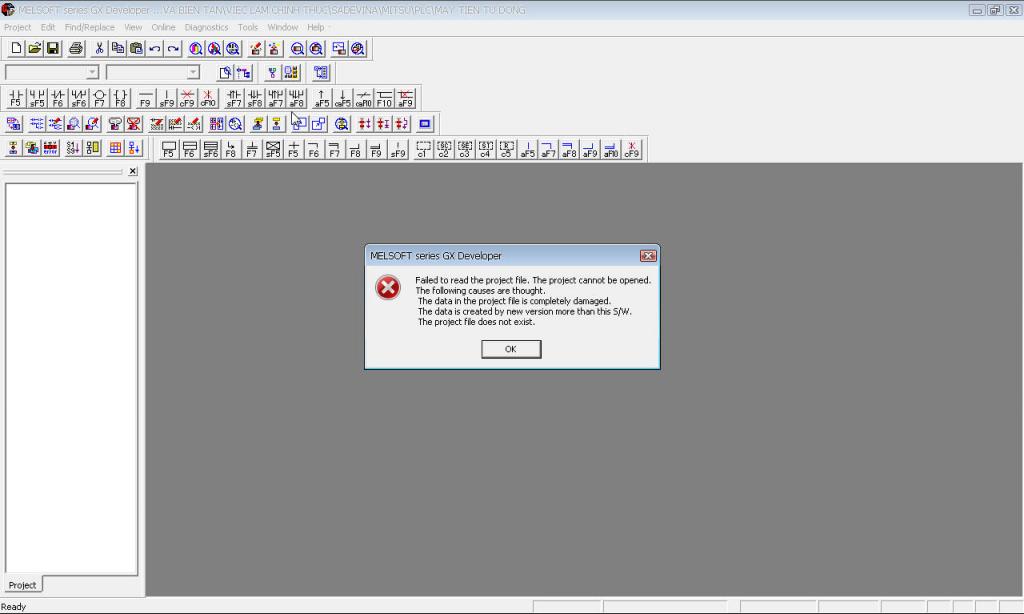Switch to the Project tab in sidebar
1024x614 pixels.
click(x=22, y=585)
